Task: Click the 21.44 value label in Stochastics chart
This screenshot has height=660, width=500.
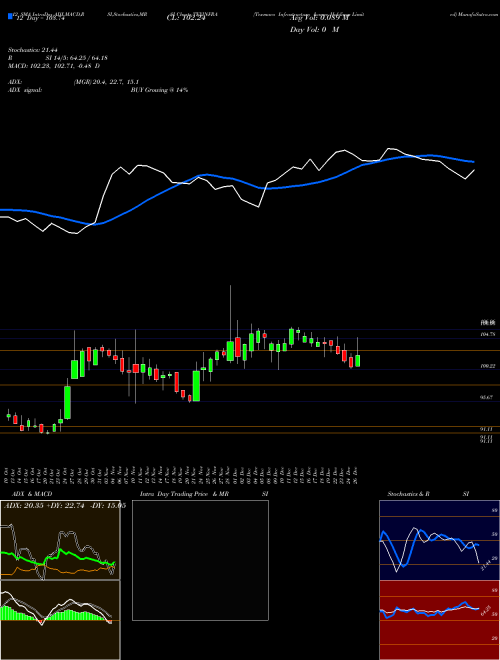Action: [x=485, y=565]
